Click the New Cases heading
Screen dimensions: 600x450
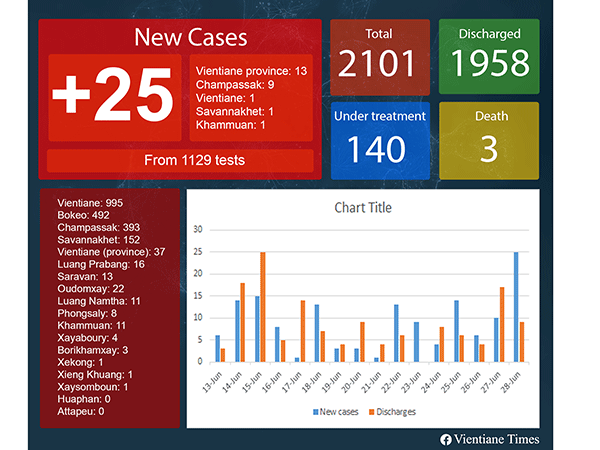(x=190, y=39)
